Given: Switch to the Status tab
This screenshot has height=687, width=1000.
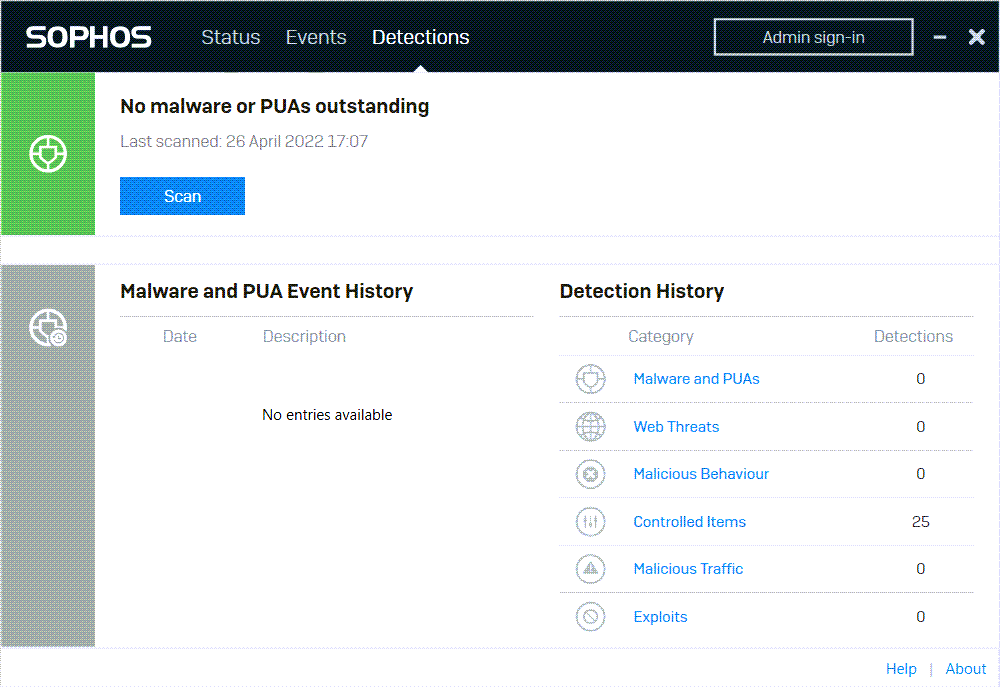Looking at the screenshot, I should click(x=230, y=37).
